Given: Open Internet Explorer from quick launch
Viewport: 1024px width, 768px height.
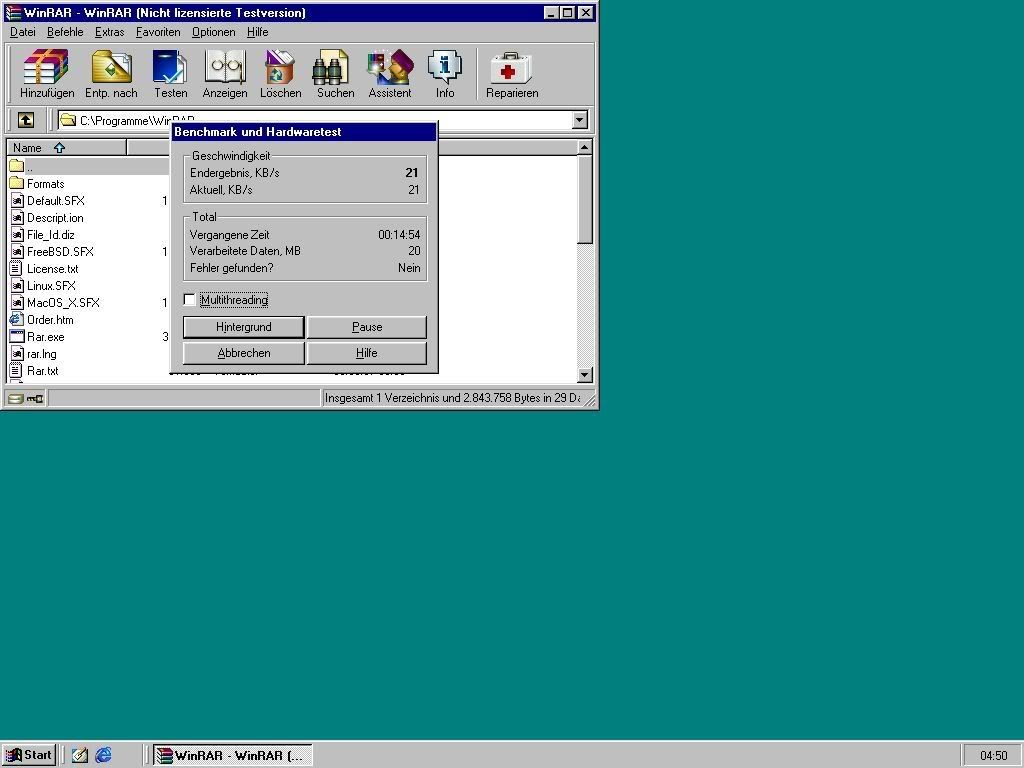Looking at the screenshot, I should 103,755.
